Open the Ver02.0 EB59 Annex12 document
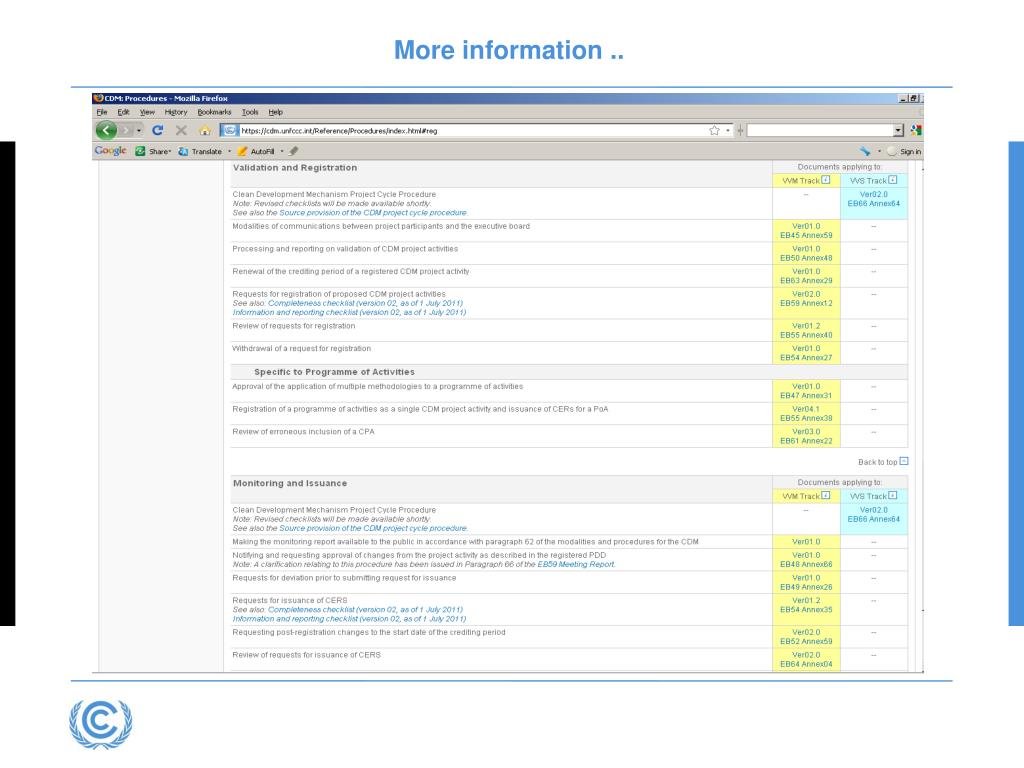The width and height of the screenshot is (1024, 768). coord(806,298)
